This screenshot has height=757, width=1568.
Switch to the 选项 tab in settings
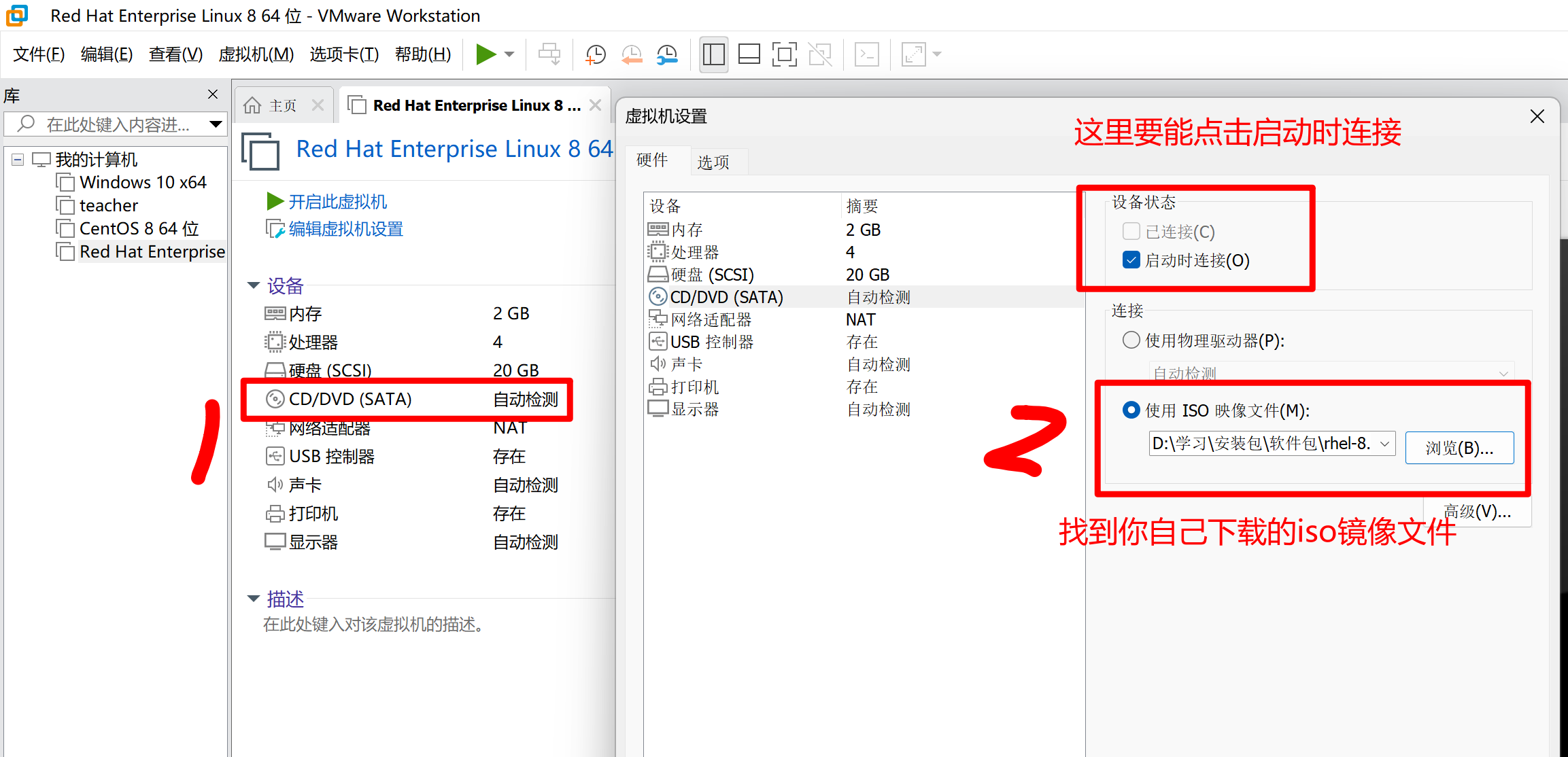click(x=713, y=162)
